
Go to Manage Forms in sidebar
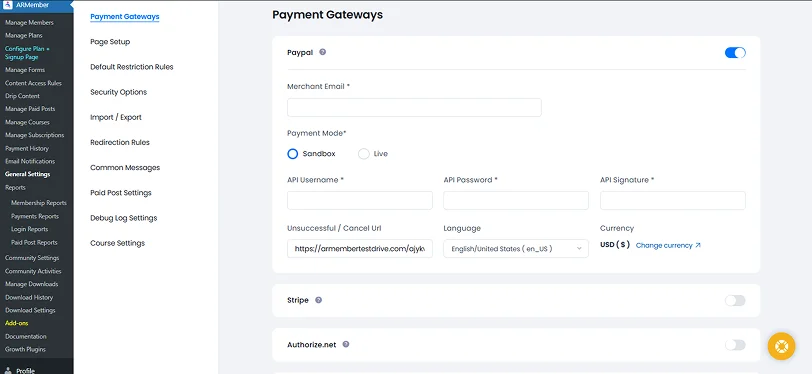pos(25,70)
